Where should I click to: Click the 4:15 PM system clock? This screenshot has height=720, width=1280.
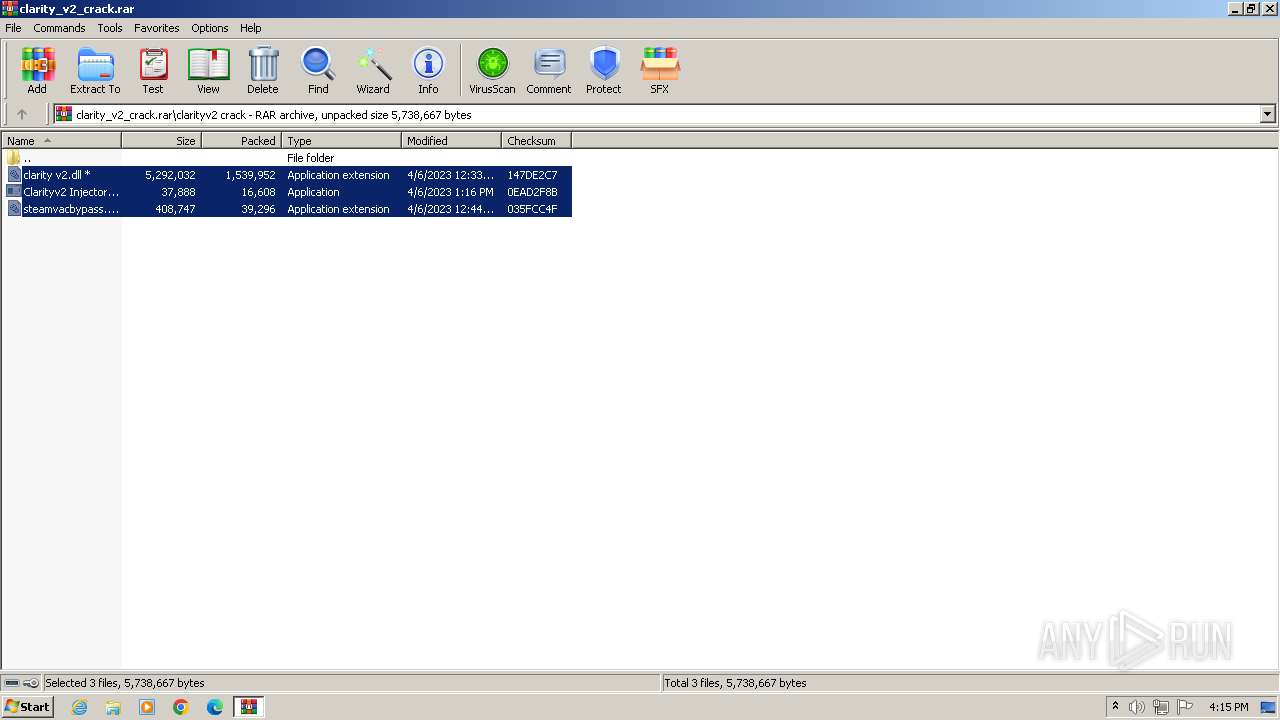coord(1228,707)
